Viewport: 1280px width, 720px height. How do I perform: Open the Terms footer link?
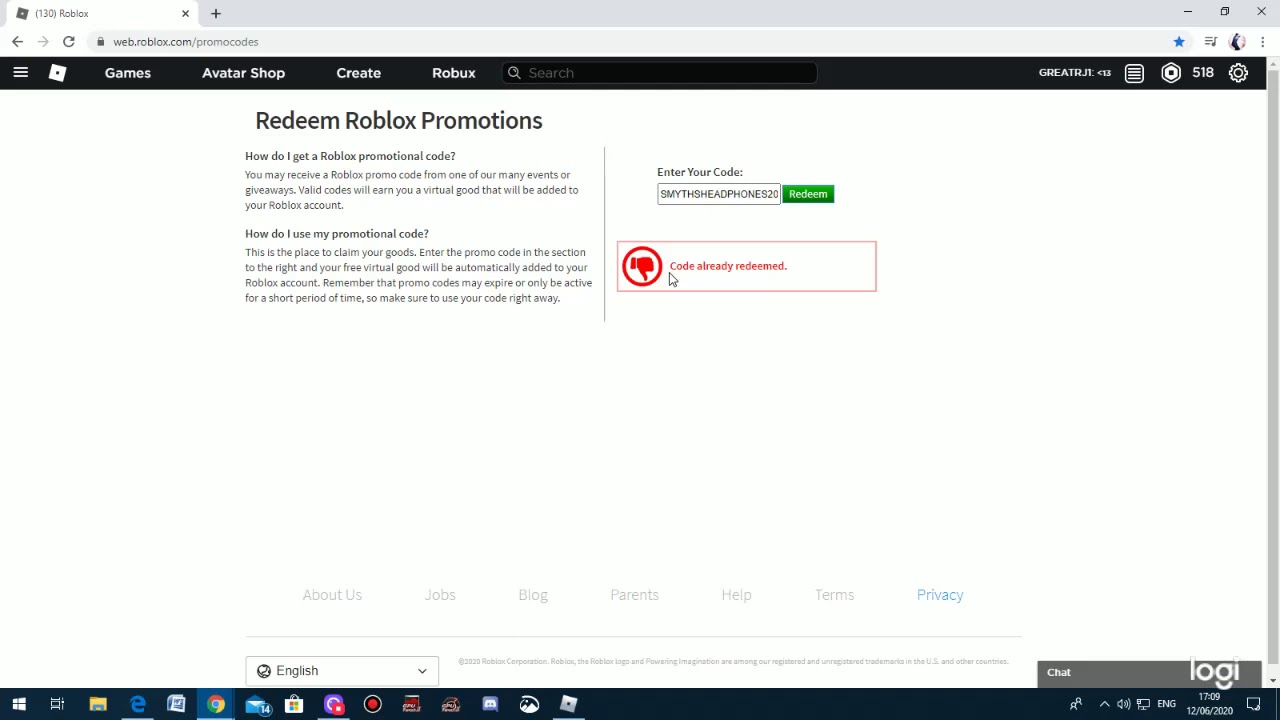point(834,595)
